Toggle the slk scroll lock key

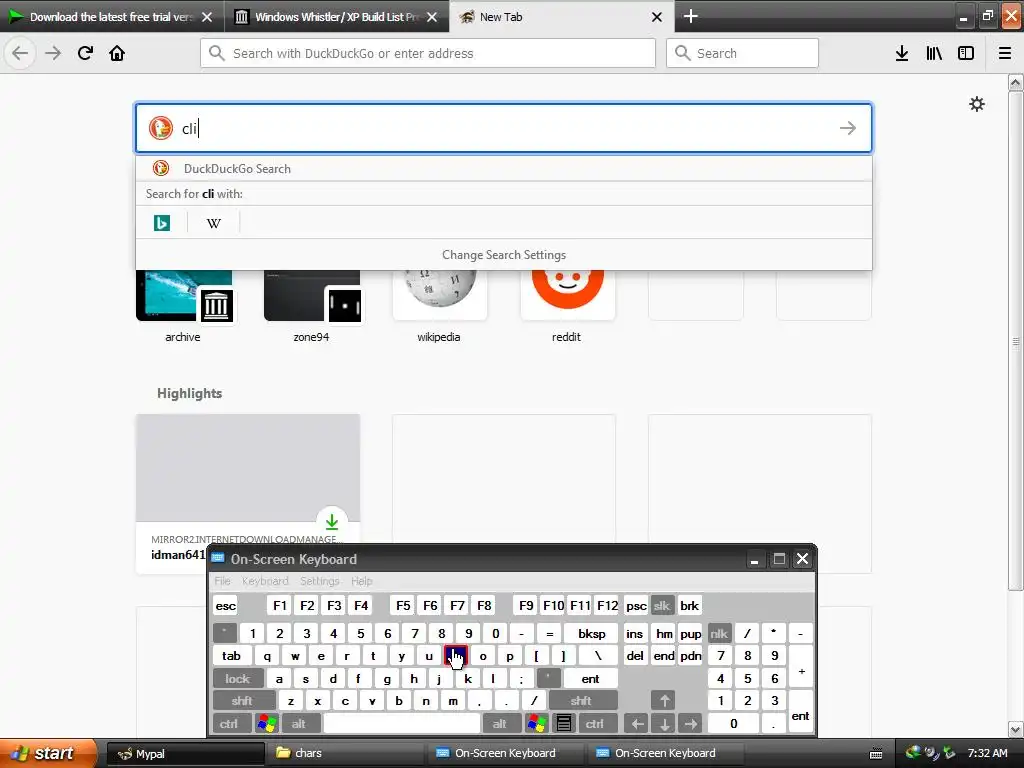coord(662,605)
